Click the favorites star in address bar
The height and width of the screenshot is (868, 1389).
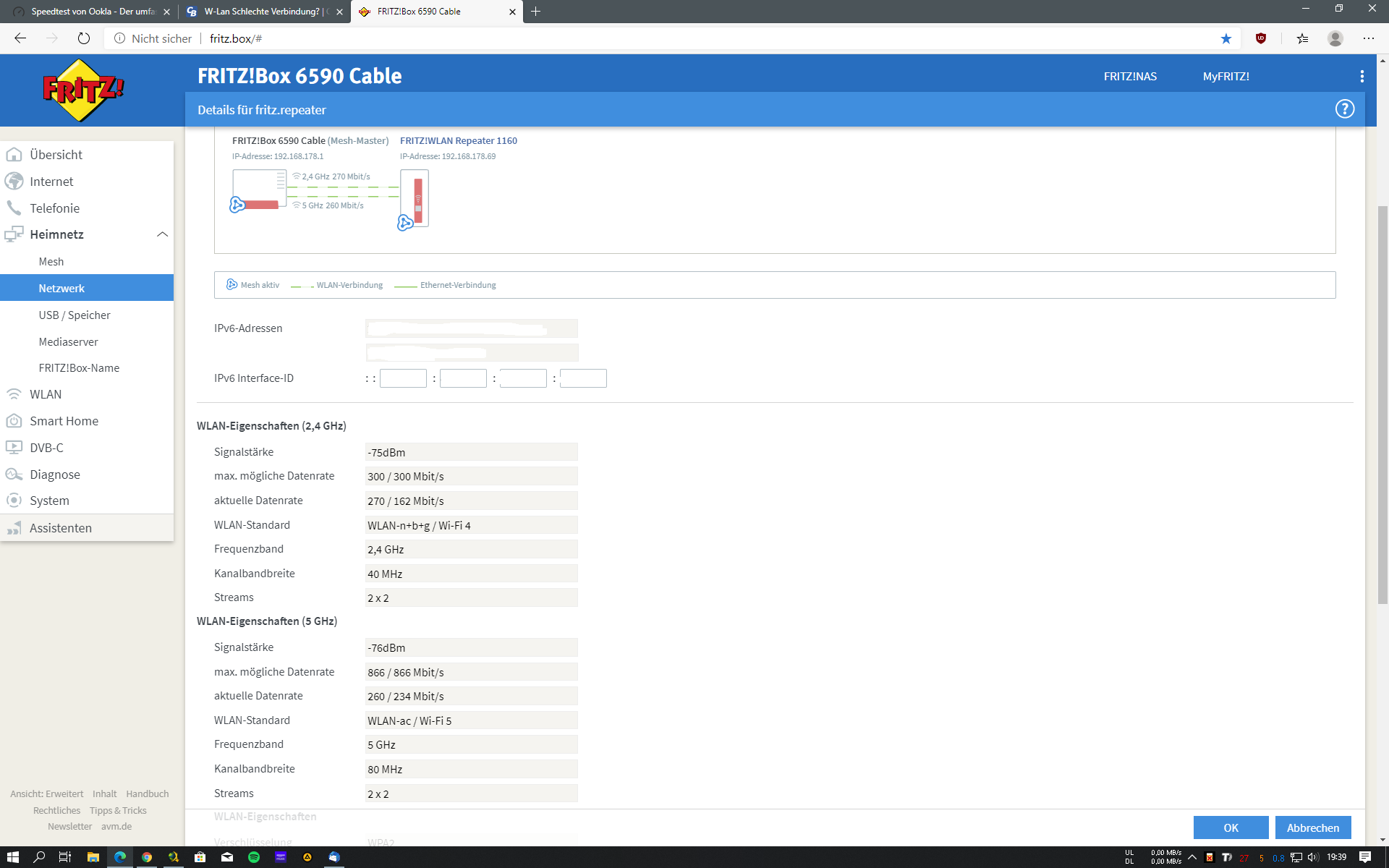pos(1226,38)
